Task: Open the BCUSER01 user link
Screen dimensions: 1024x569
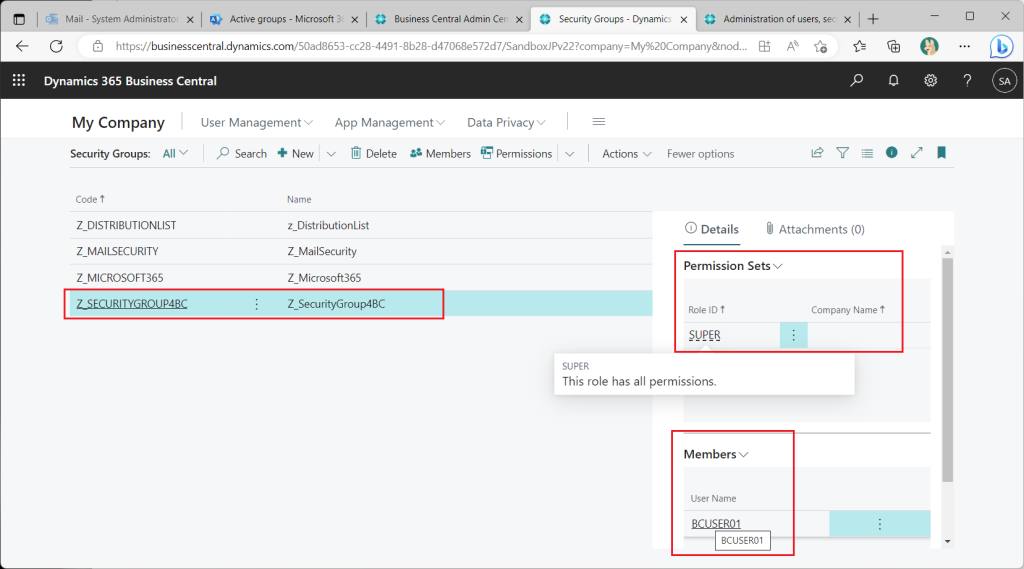Action: pos(716,523)
